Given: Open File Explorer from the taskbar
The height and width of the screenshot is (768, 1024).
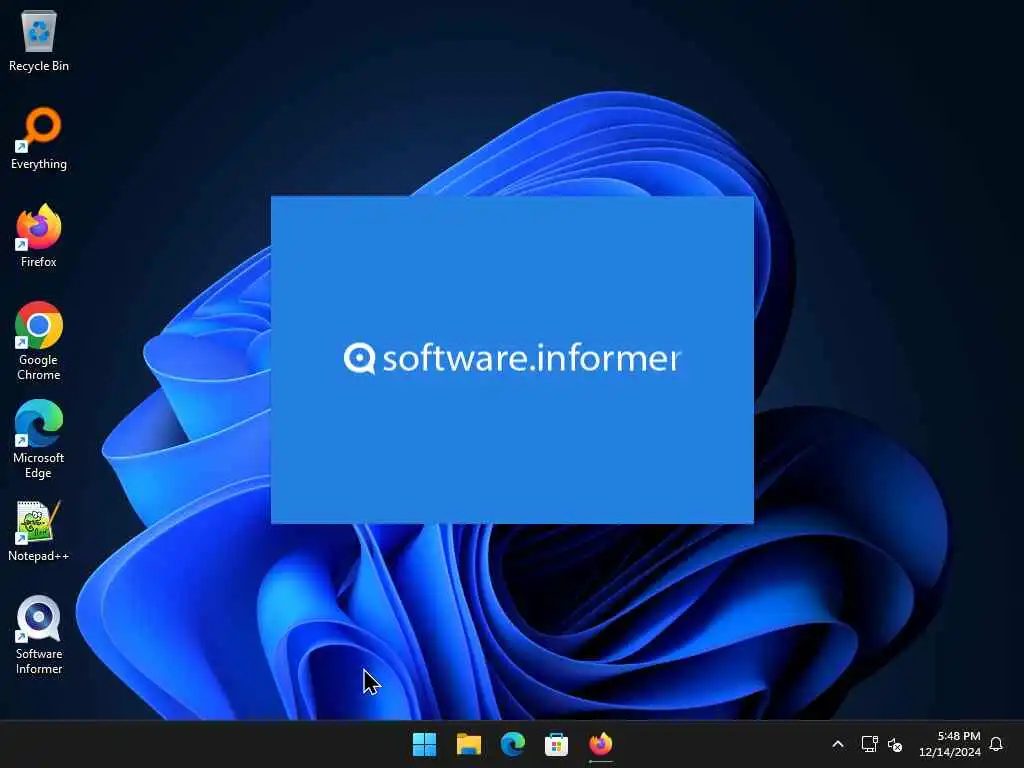Looking at the screenshot, I should tap(468, 744).
